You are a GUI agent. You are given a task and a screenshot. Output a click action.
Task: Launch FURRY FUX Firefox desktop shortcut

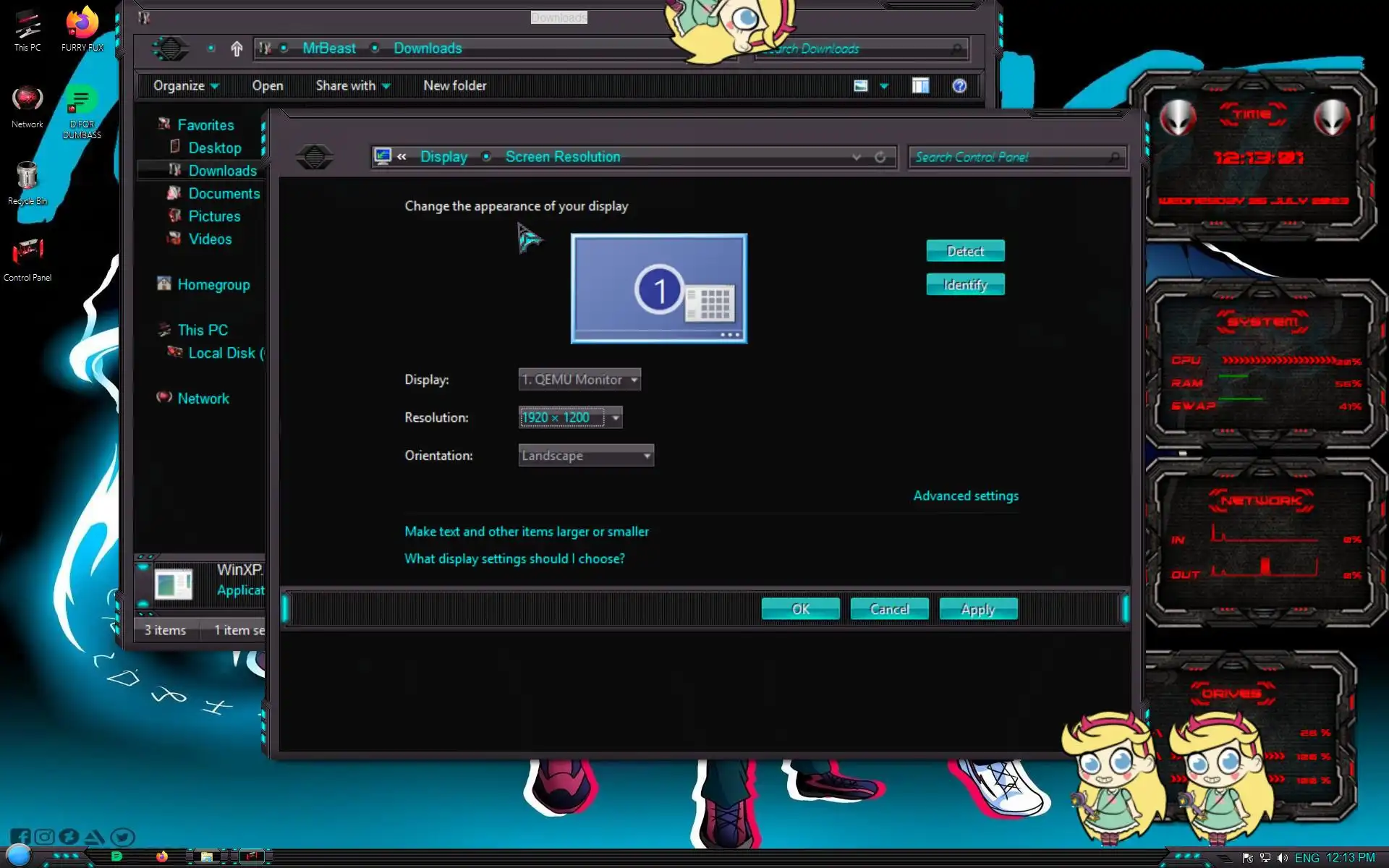[82, 29]
